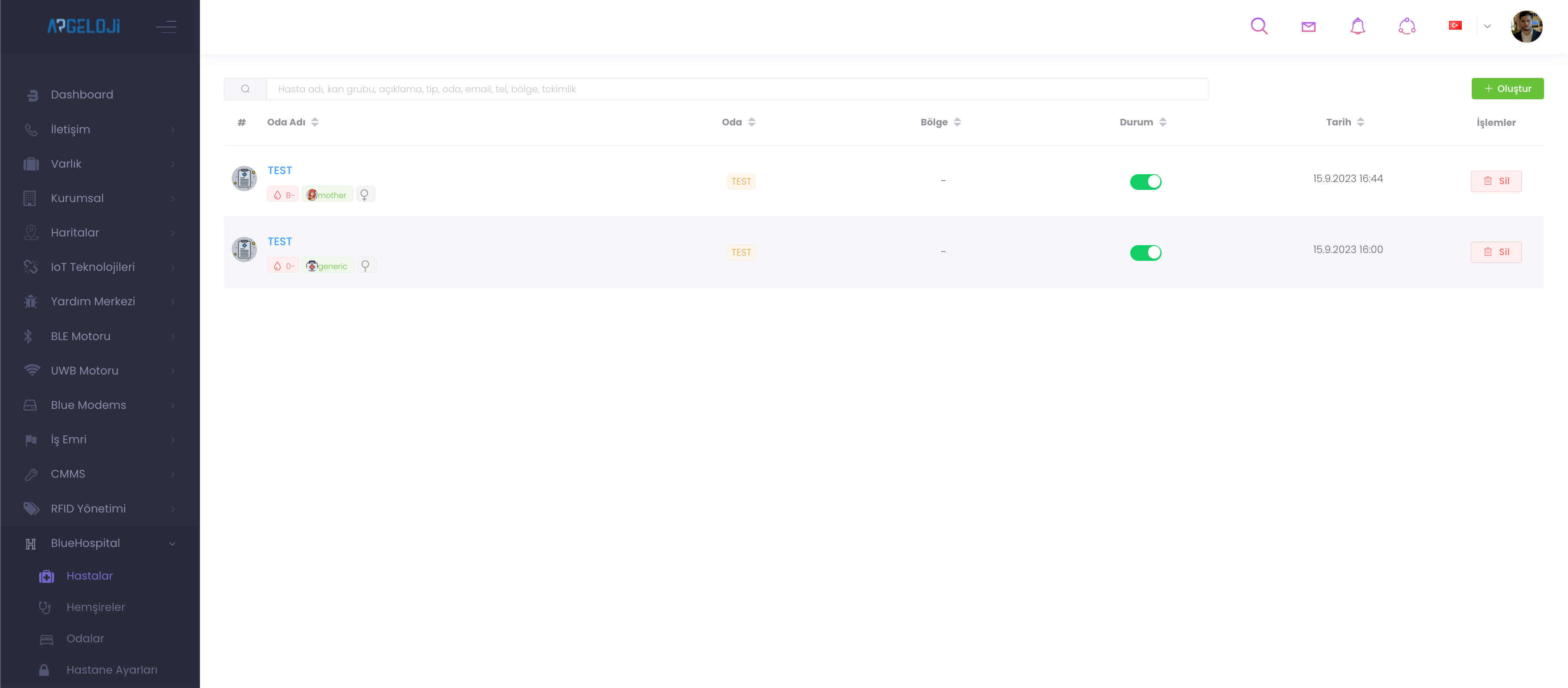Viewport: 1568px width, 688px height.
Task: Click gender icon on the mother patient row
Action: [x=365, y=195]
